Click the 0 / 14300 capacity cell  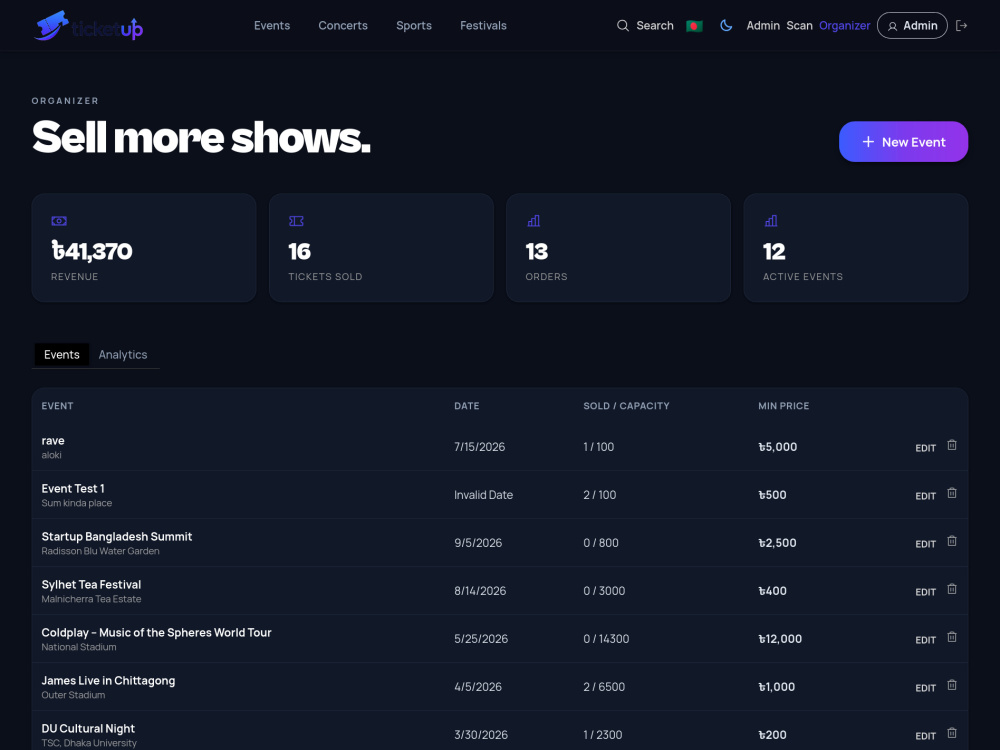tap(606, 639)
